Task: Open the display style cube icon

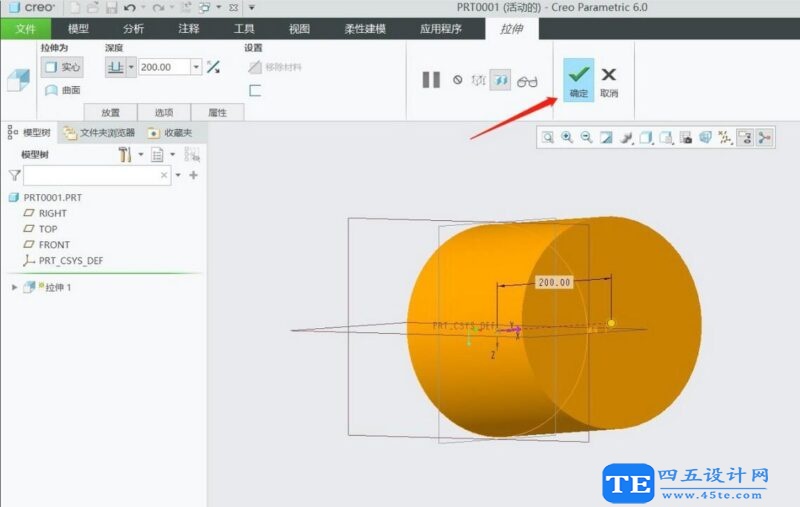Action: click(646, 137)
